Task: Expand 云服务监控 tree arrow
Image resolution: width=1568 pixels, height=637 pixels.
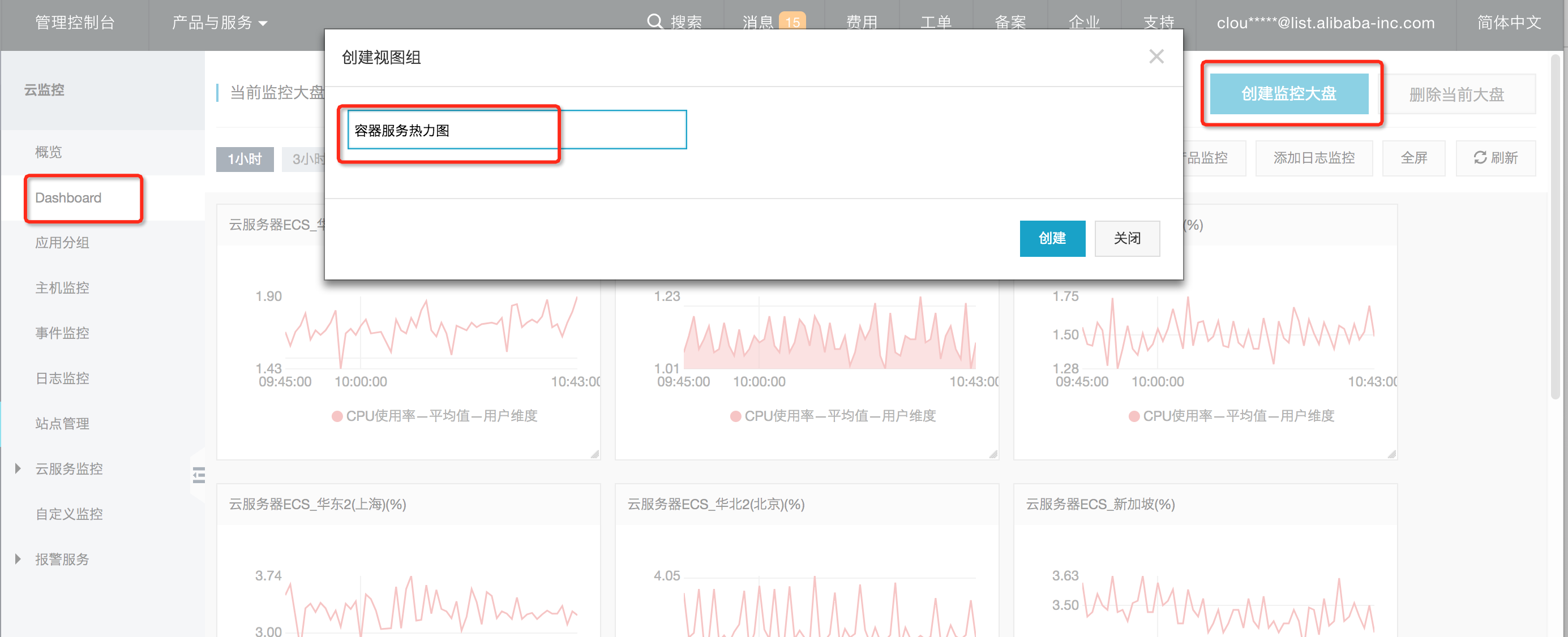Action: tap(18, 468)
